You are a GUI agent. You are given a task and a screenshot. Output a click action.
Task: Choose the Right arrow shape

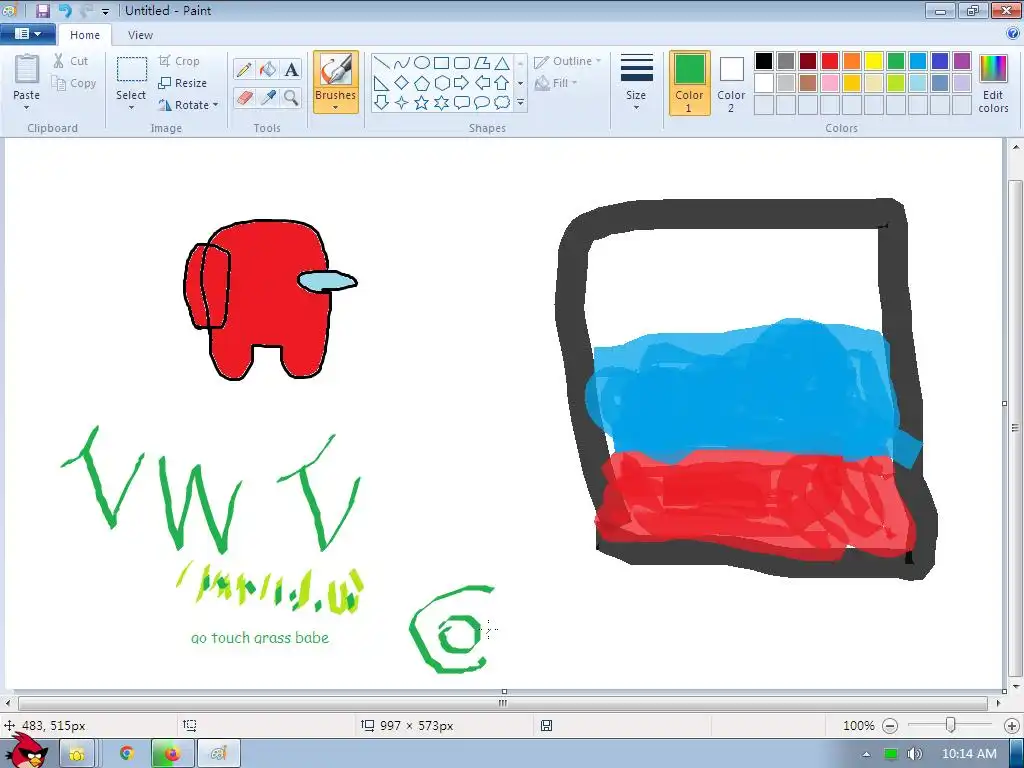pos(462,83)
